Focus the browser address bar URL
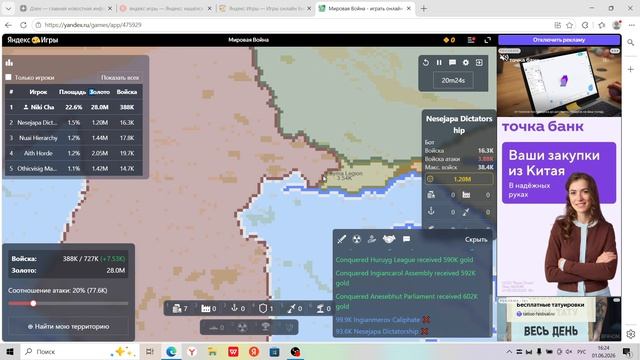Screen dimensions: 640x360 pyautogui.click(x=93, y=25)
